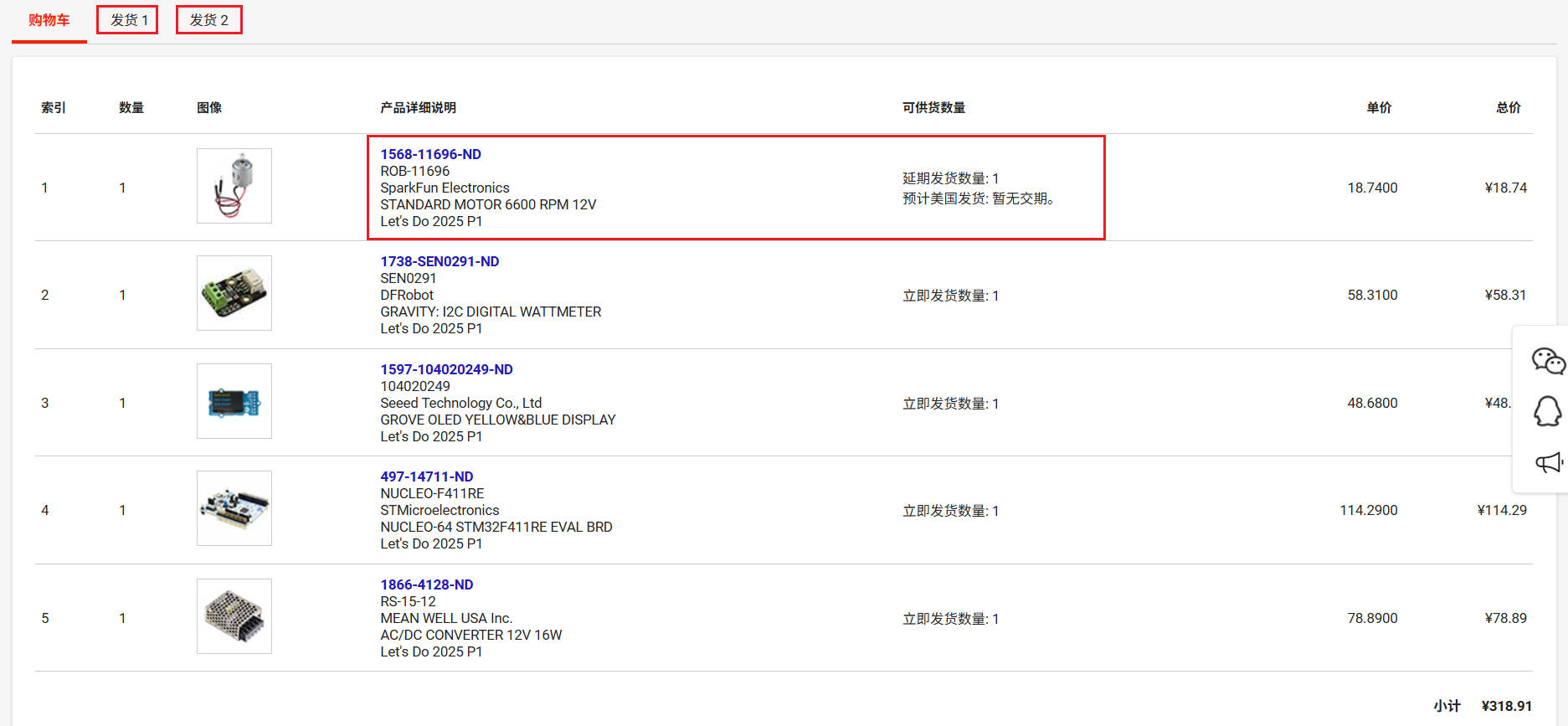
Task: Open part link 1597-104020249-ND
Action: coord(446,369)
